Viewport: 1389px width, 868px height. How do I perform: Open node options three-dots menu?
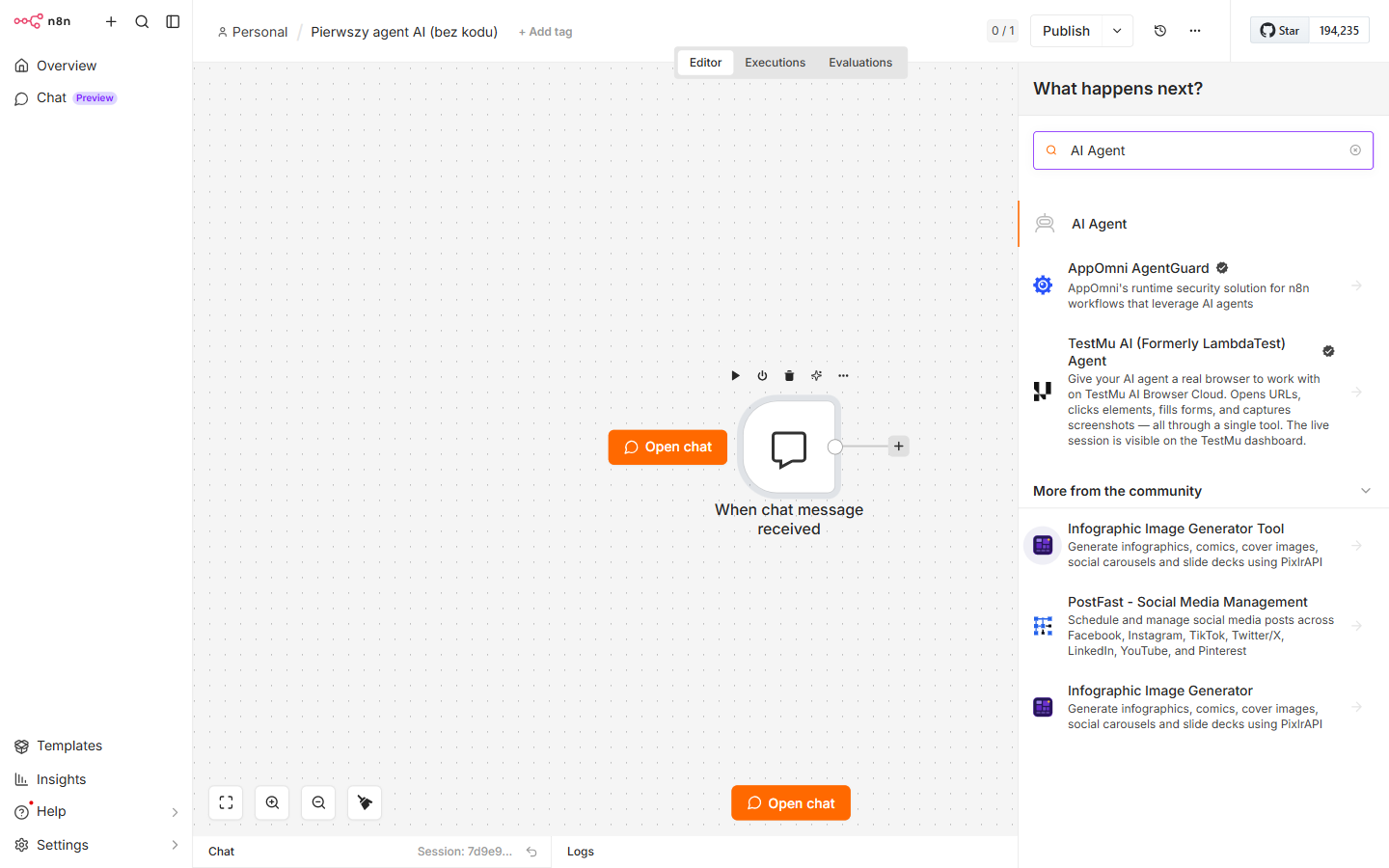tap(843, 376)
